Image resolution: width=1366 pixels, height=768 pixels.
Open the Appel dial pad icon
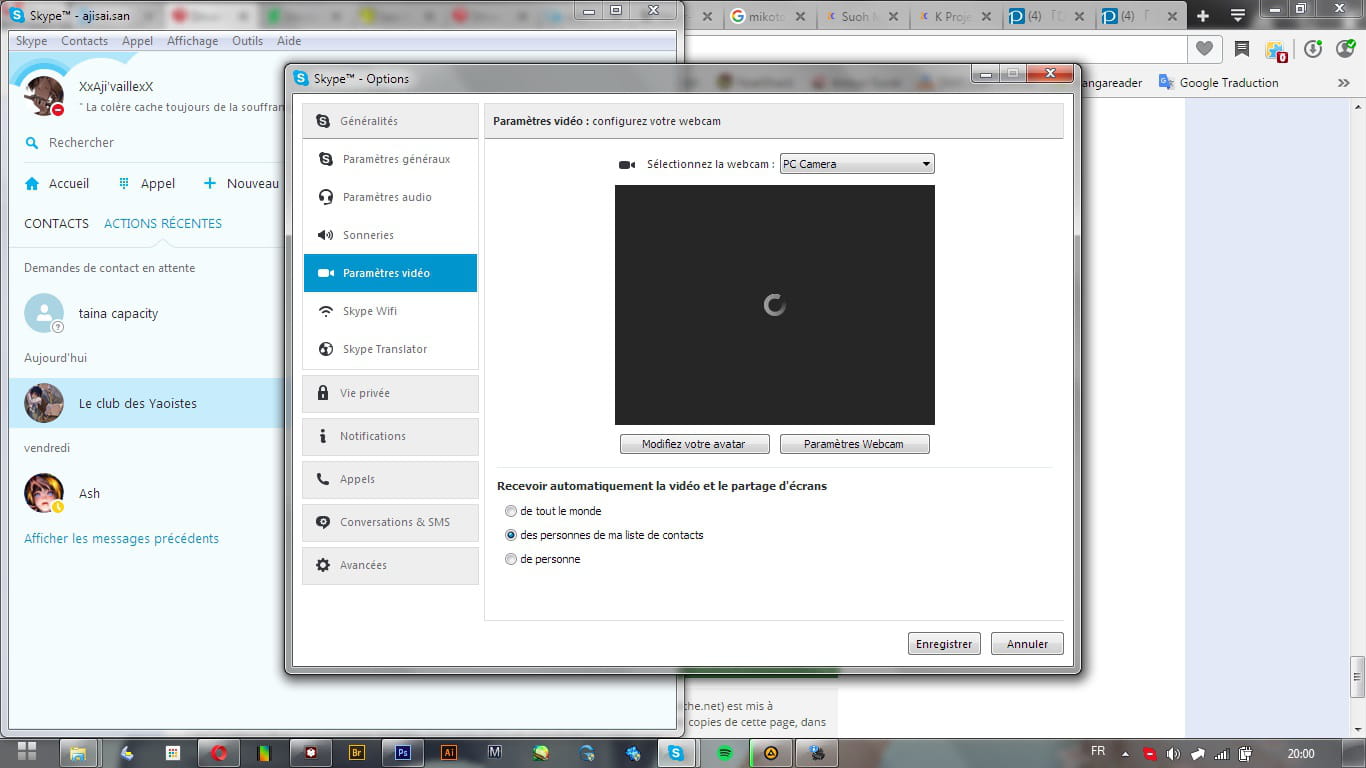(x=124, y=183)
